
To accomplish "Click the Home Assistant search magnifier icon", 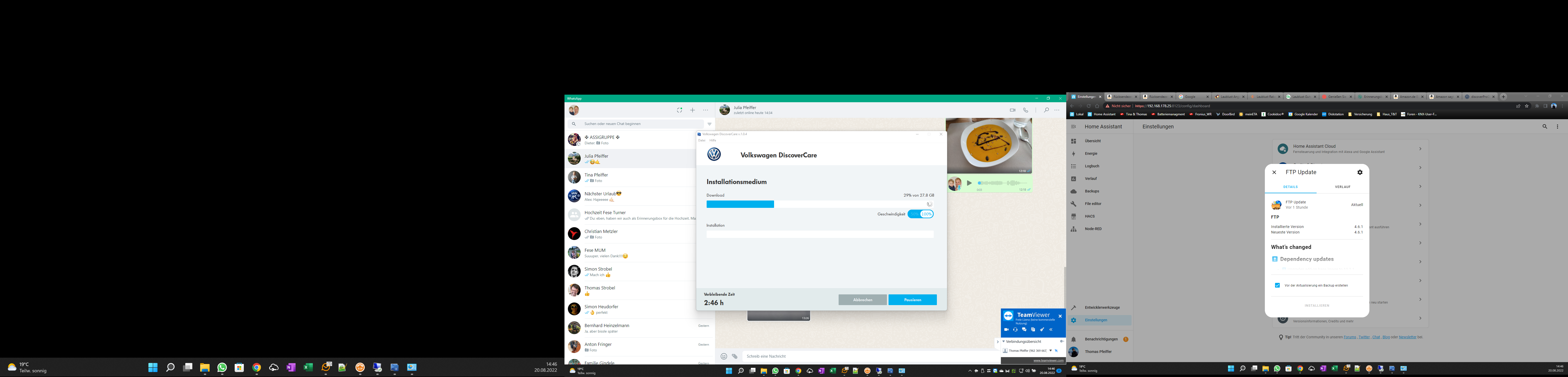I will tap(1544, 127).
